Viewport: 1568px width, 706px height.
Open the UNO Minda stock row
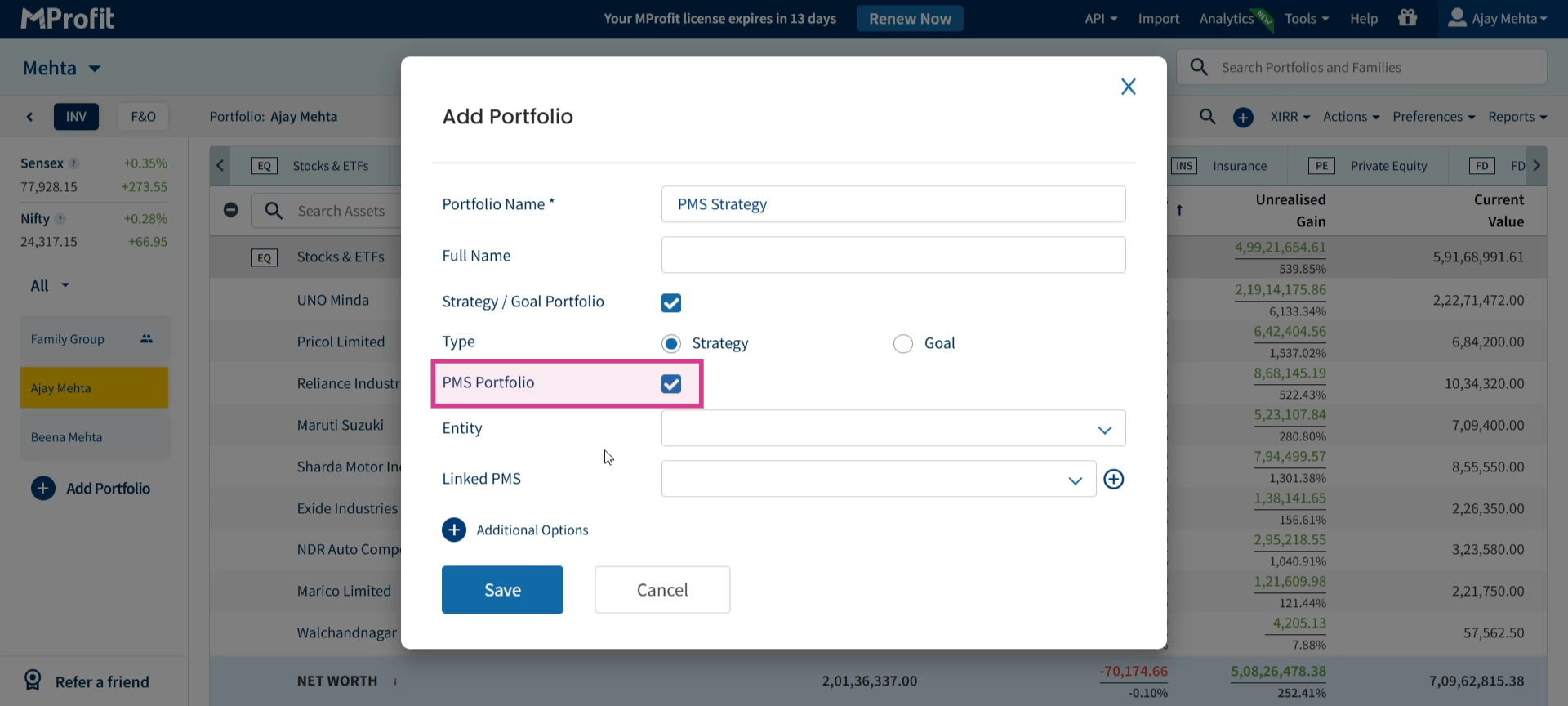pos(333,301)
